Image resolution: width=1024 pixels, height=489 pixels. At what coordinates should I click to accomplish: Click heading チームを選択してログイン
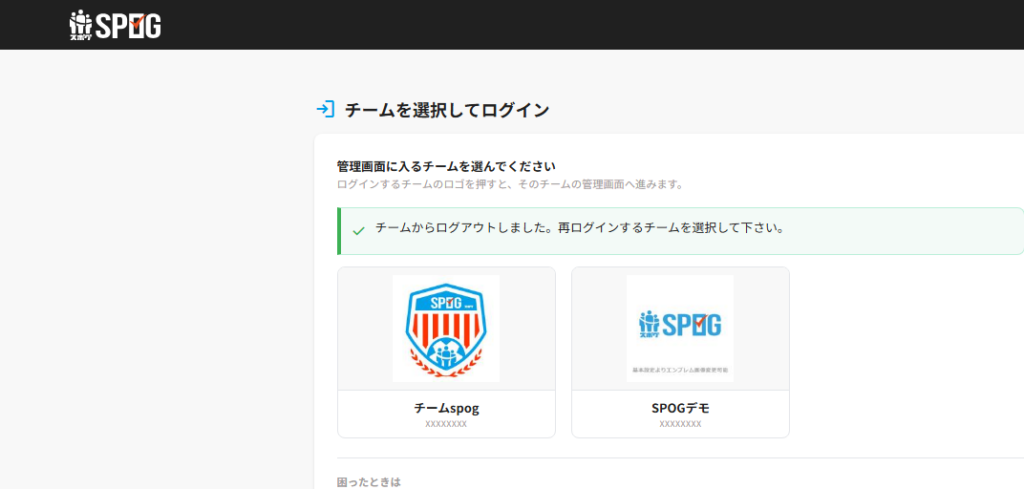(x=447, y=110)
